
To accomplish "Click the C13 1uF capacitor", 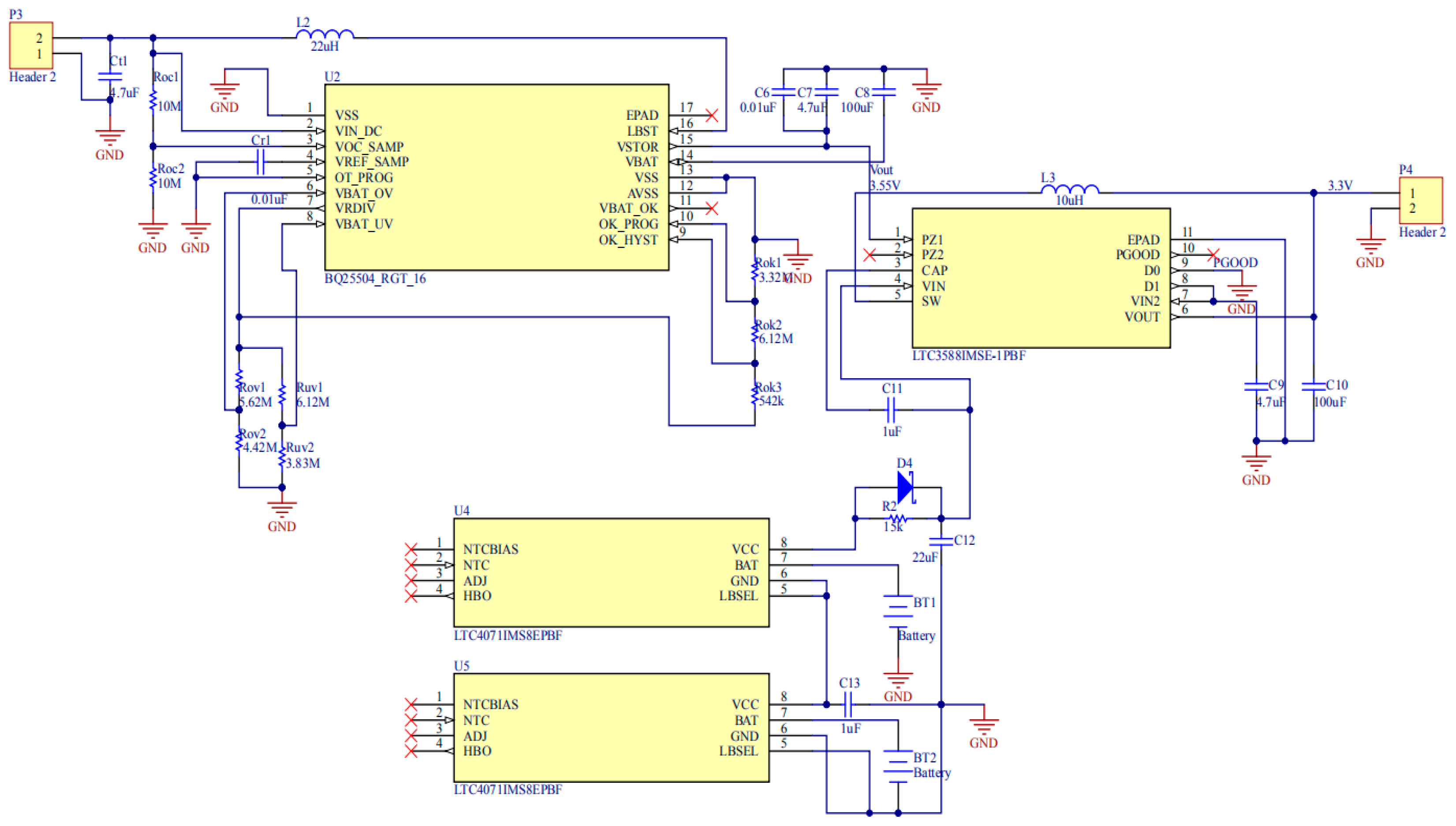I will (x=848, y=704).
